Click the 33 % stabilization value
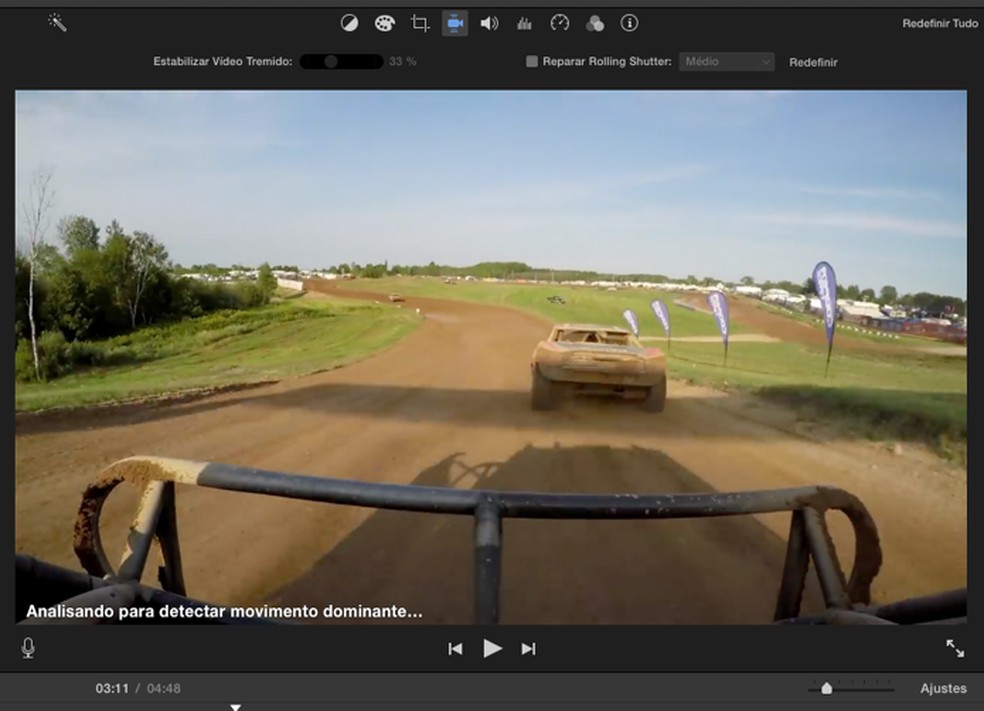 402,61
